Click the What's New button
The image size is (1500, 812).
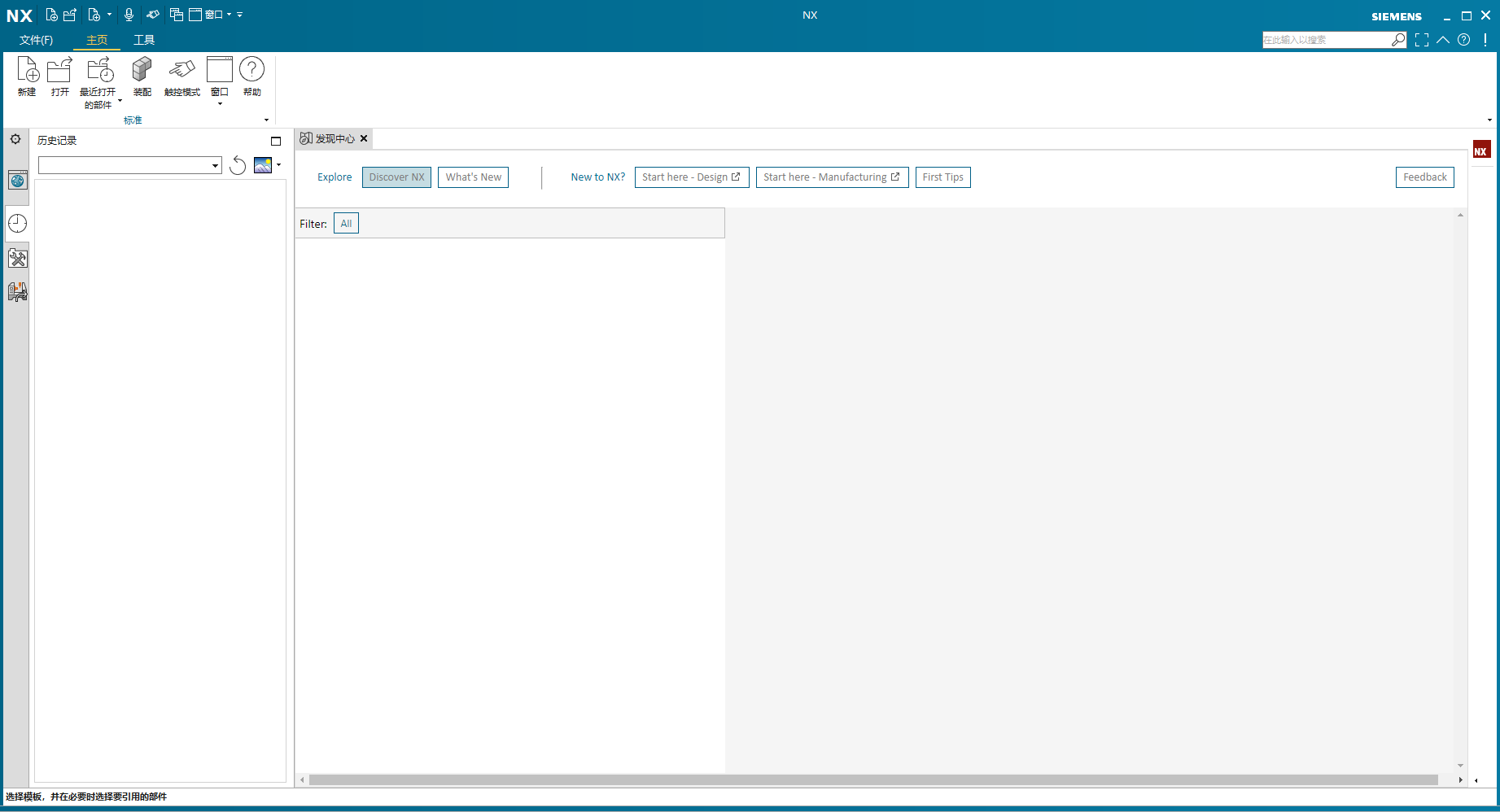tap(473, 177)
